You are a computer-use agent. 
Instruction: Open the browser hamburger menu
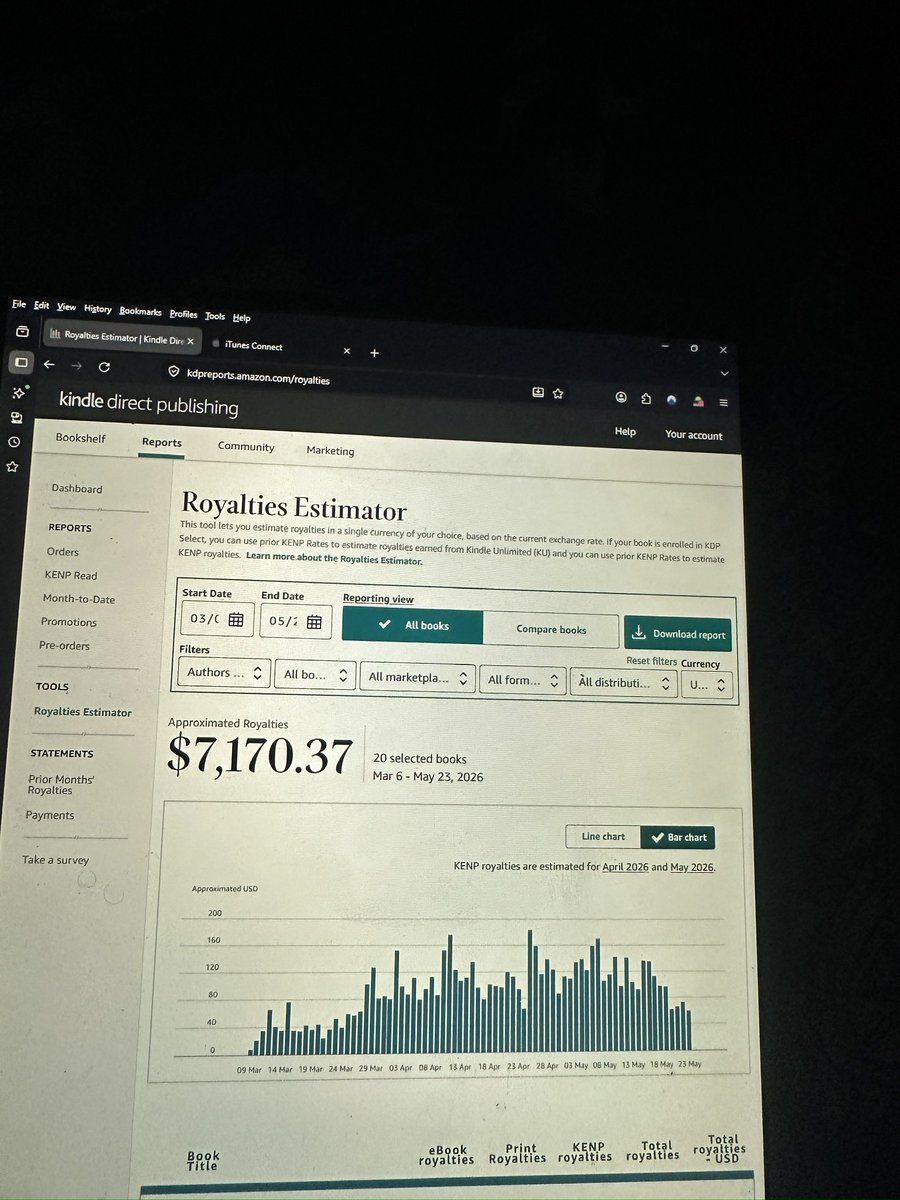tap(724, 402)
